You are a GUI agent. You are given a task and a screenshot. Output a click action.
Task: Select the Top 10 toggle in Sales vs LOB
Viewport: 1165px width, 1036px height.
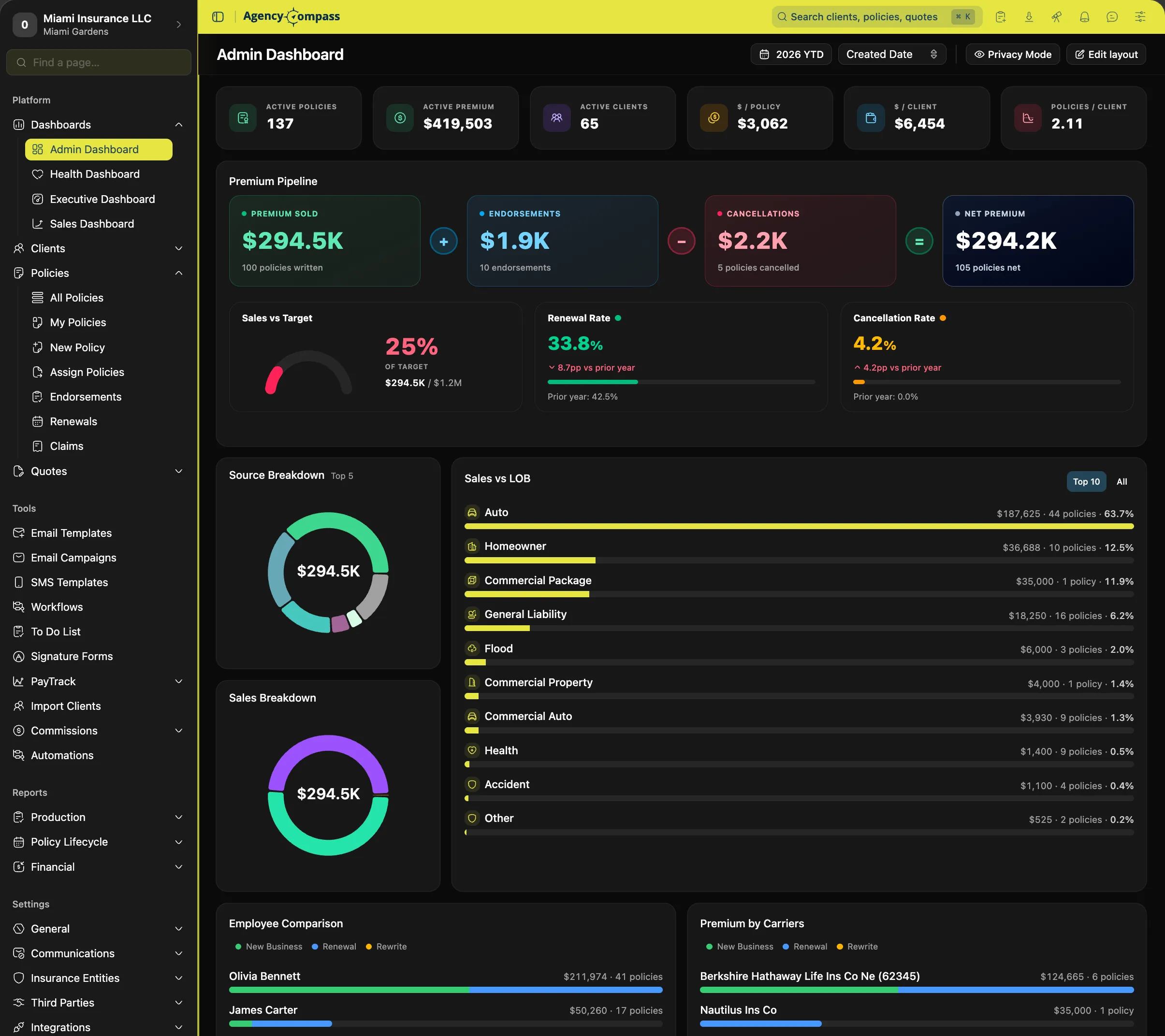point(1086,482)
